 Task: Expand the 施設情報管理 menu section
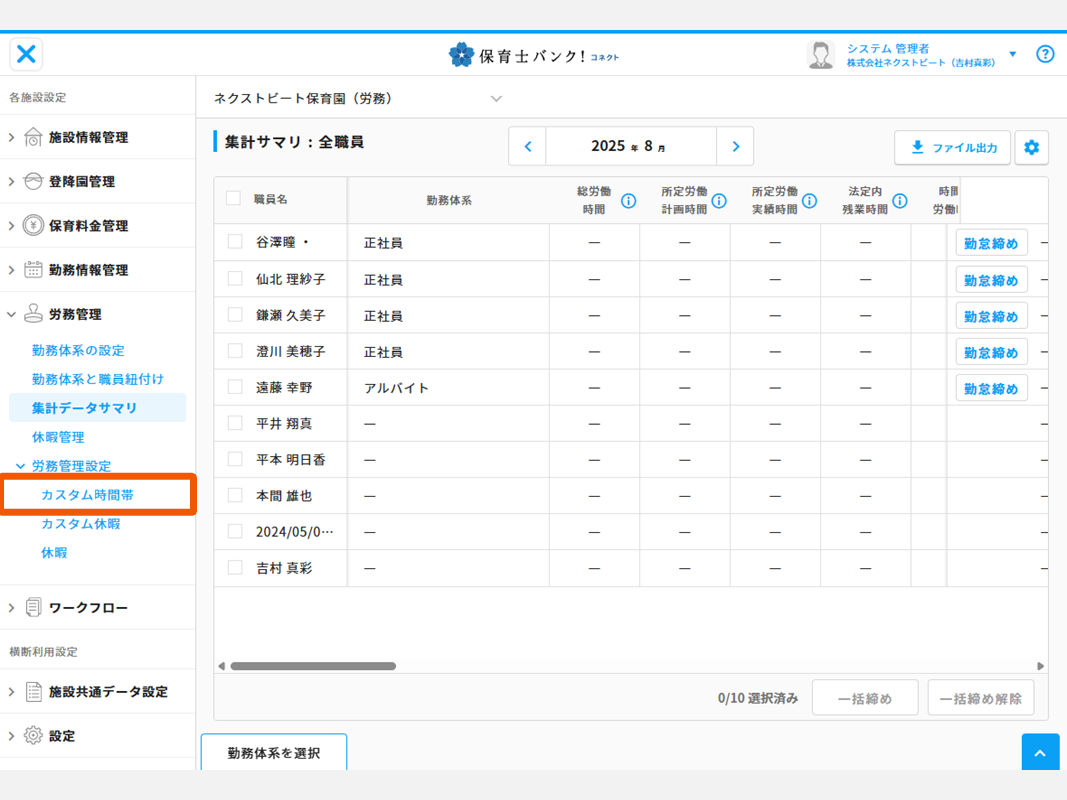pyautogui.click(x=88, y=137)
